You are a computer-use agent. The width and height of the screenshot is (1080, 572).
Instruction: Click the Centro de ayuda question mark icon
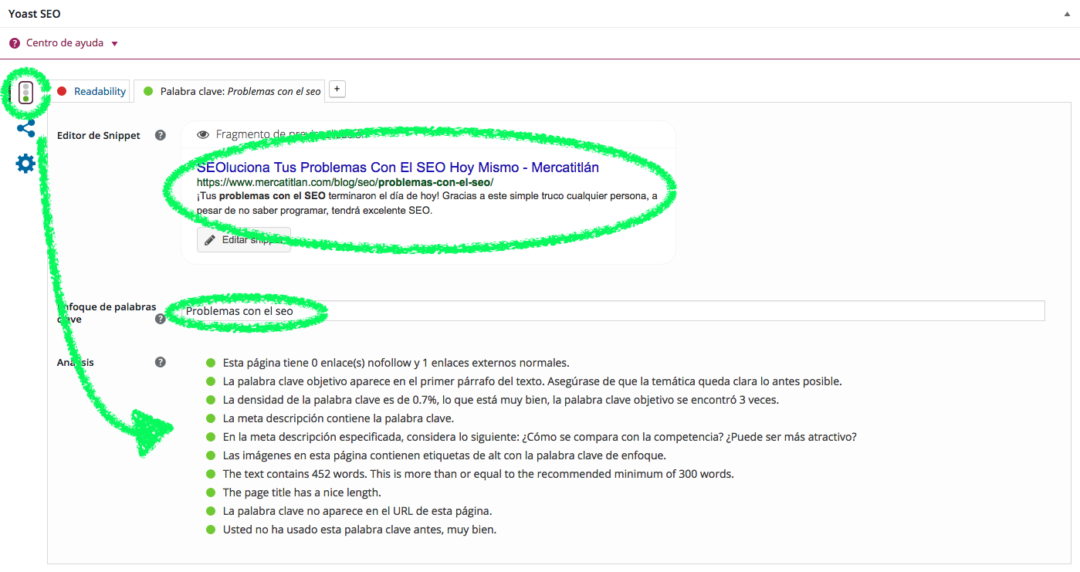point(14,43)
